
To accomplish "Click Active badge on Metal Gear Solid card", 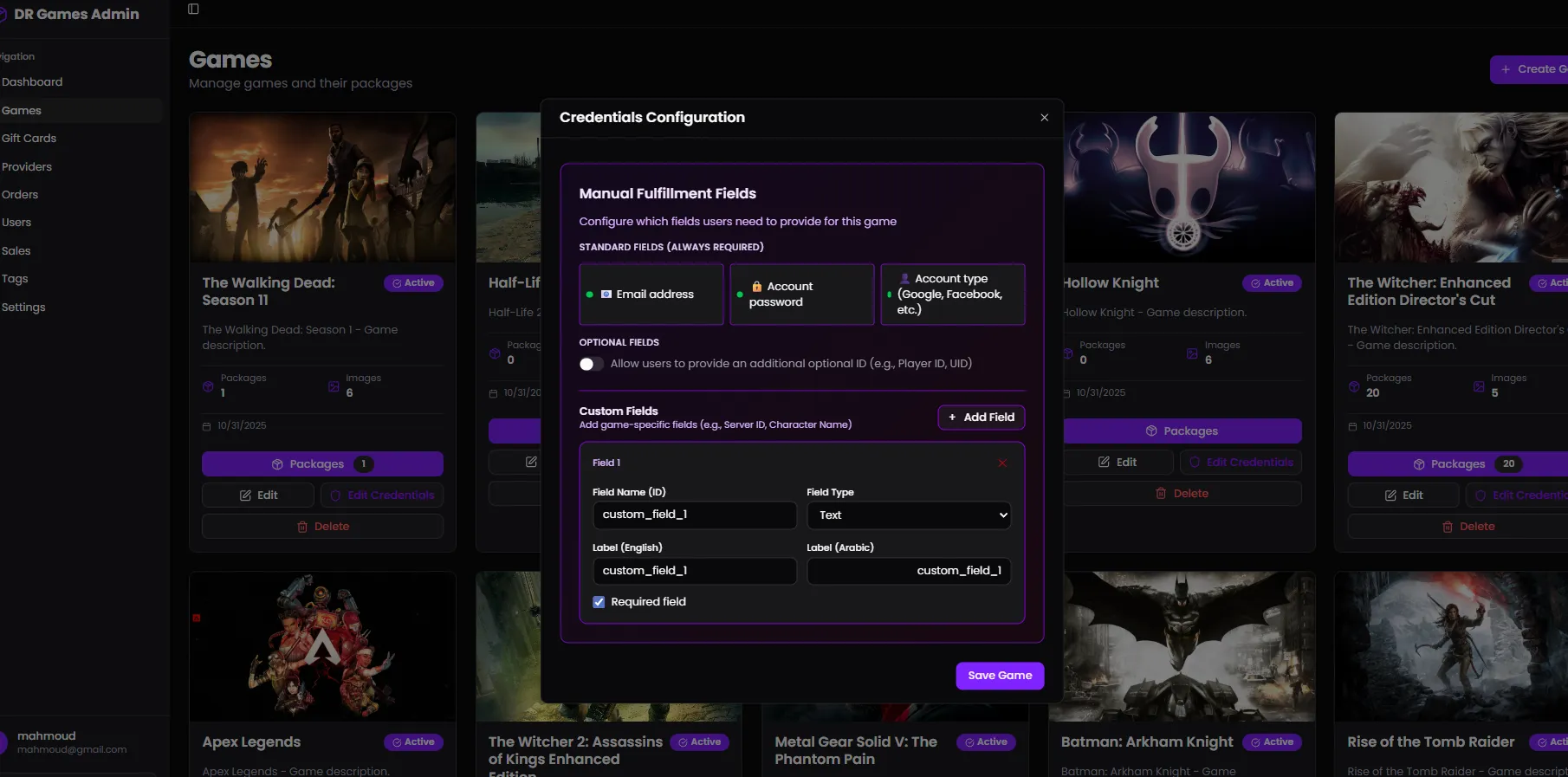I will pos(986,742).
